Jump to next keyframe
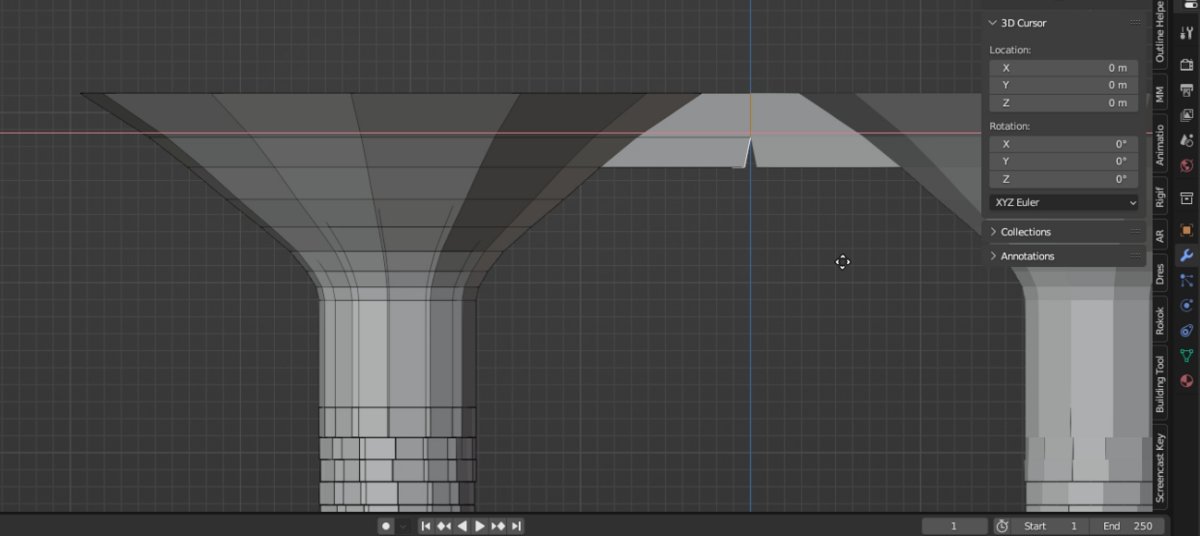The height and width of the screenshot is (536, 1200). pyautogui.click(x=498, y=526)
